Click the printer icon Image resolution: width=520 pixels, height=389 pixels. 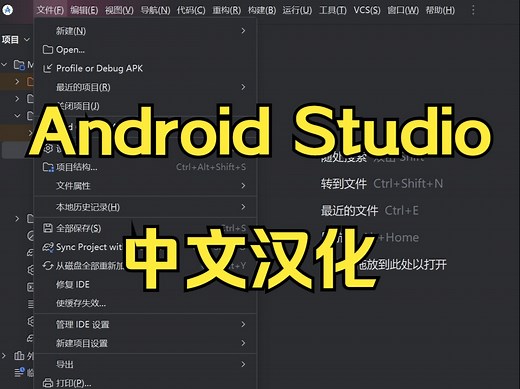click(x=48, y=383)
